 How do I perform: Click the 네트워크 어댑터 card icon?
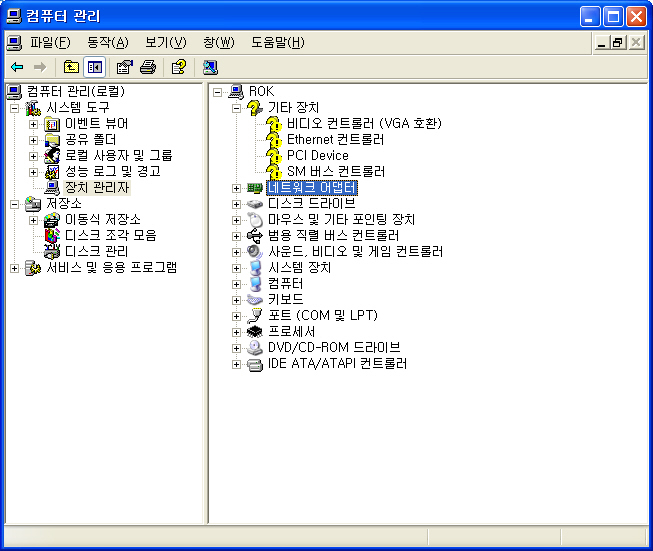pyautogui.click(x=255, y=188)
